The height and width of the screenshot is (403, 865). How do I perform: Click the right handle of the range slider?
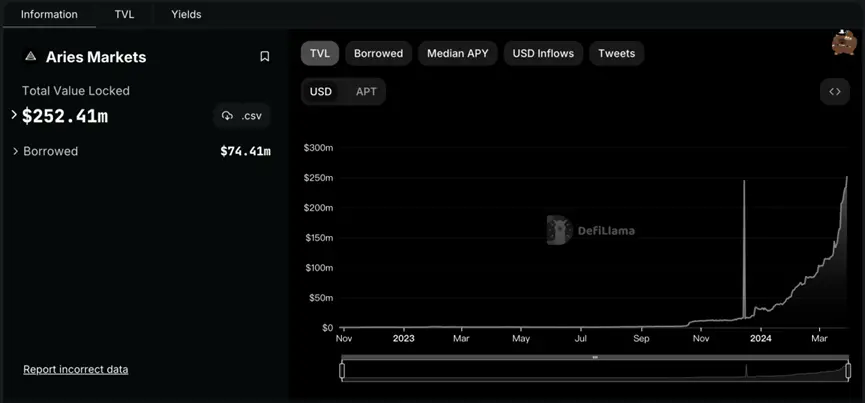[x=848, y=371]
